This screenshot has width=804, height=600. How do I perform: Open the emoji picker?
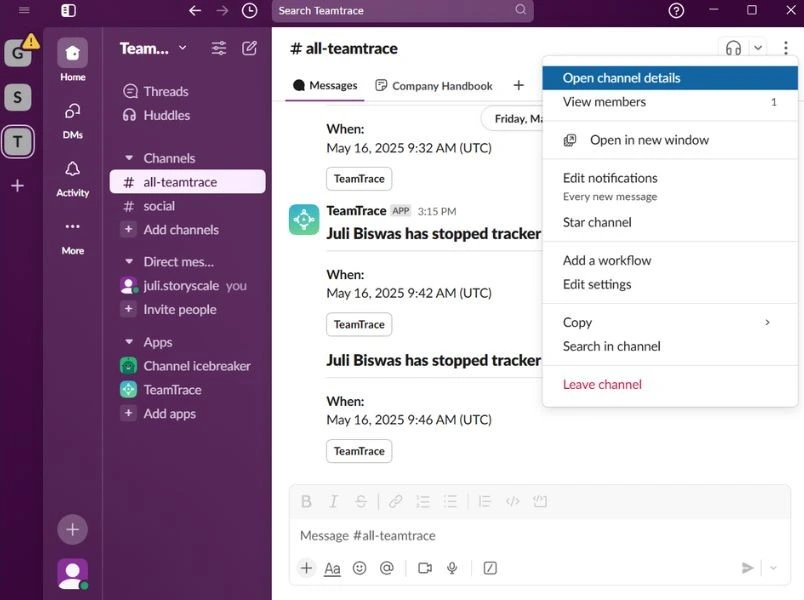359,568
